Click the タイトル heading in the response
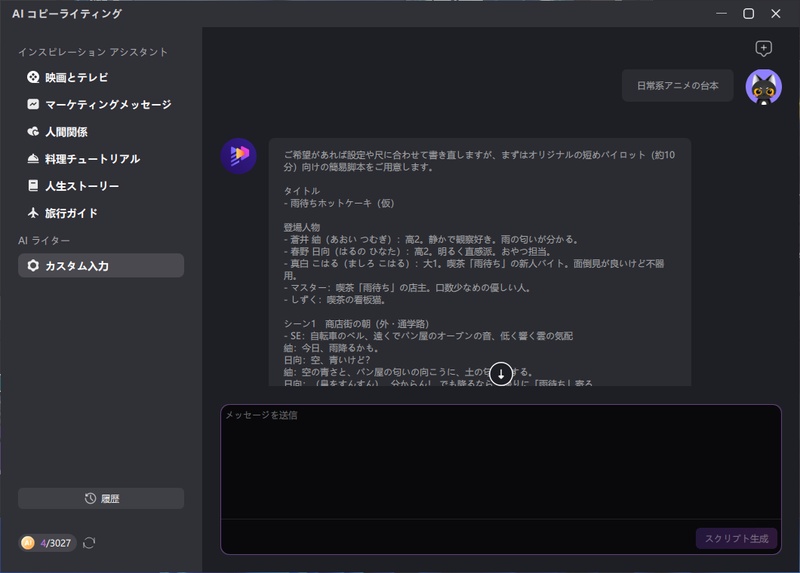The image size is (800, 573). [302, 191]
